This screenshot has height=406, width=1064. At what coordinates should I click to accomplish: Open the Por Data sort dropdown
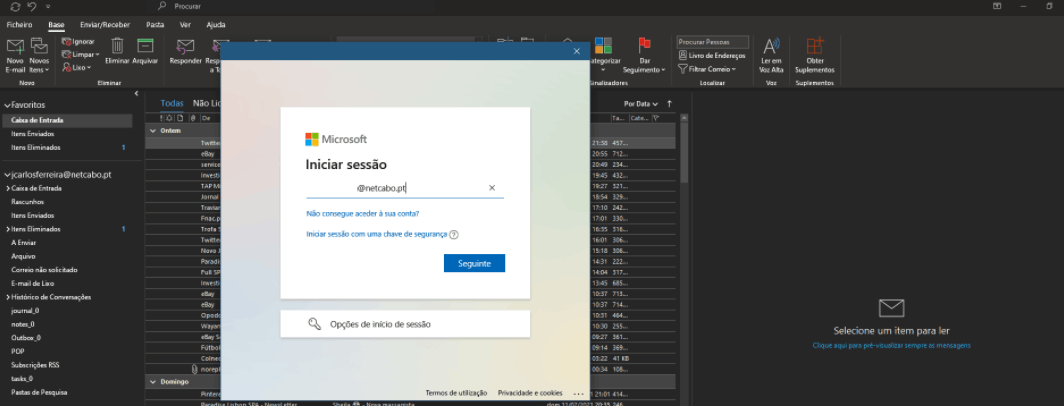[x=641, y=104]
